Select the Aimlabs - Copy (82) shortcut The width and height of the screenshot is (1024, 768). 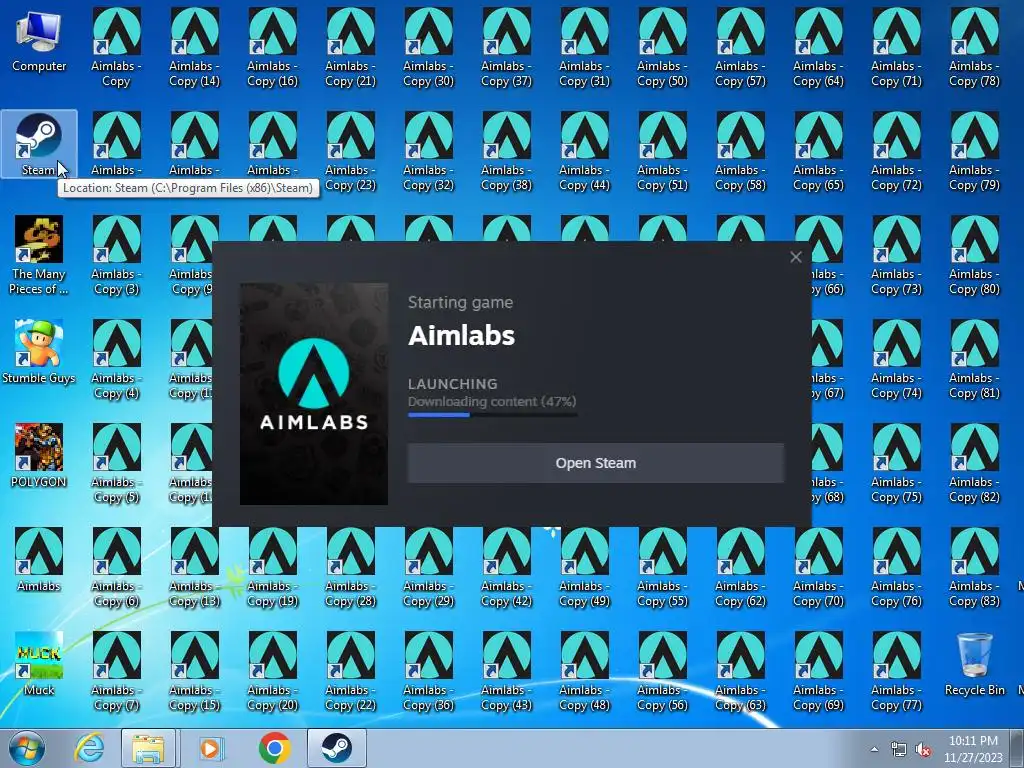974,464
